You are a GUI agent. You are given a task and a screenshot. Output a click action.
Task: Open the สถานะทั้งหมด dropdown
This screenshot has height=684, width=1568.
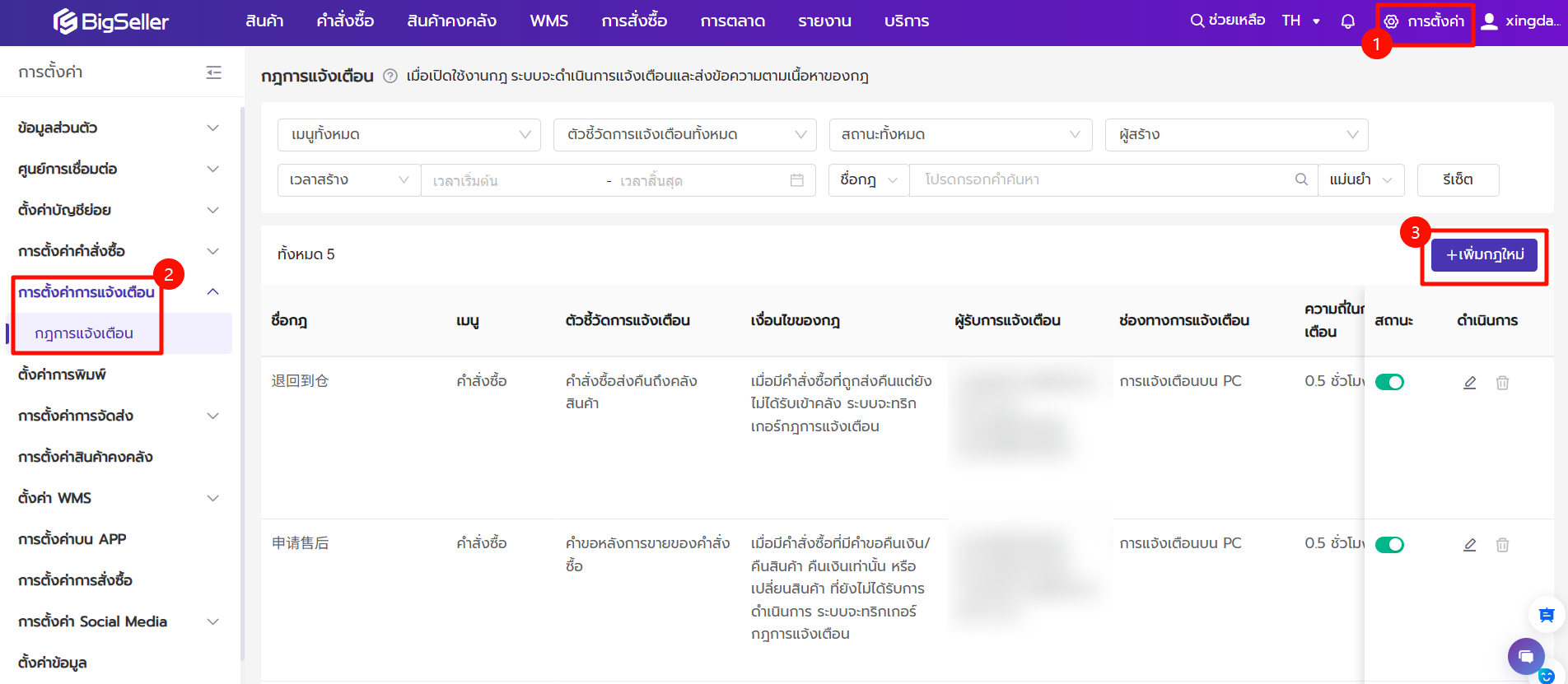[961, 135]
